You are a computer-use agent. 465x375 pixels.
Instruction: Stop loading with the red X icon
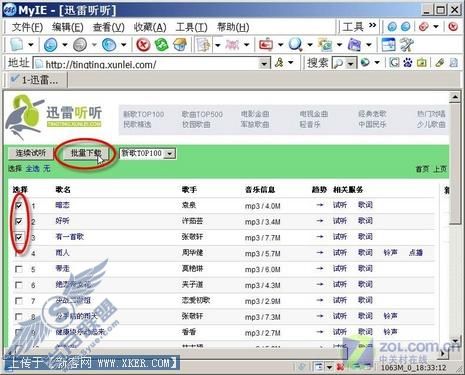143,44
